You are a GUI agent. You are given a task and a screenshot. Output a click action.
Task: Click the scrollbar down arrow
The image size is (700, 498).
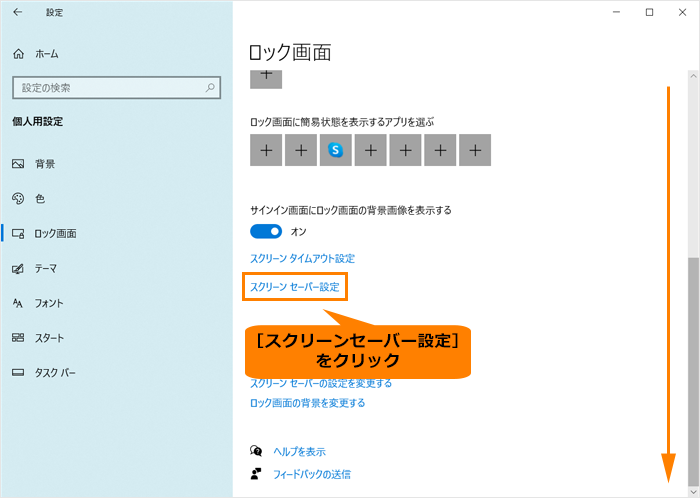693,491
